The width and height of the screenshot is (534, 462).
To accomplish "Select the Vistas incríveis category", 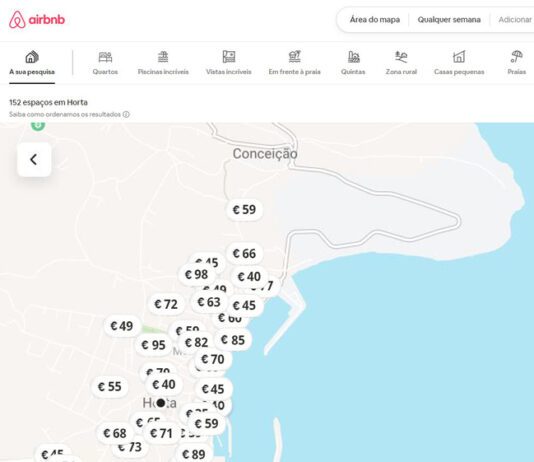I will pyautogui.click(x=229, y=63).
